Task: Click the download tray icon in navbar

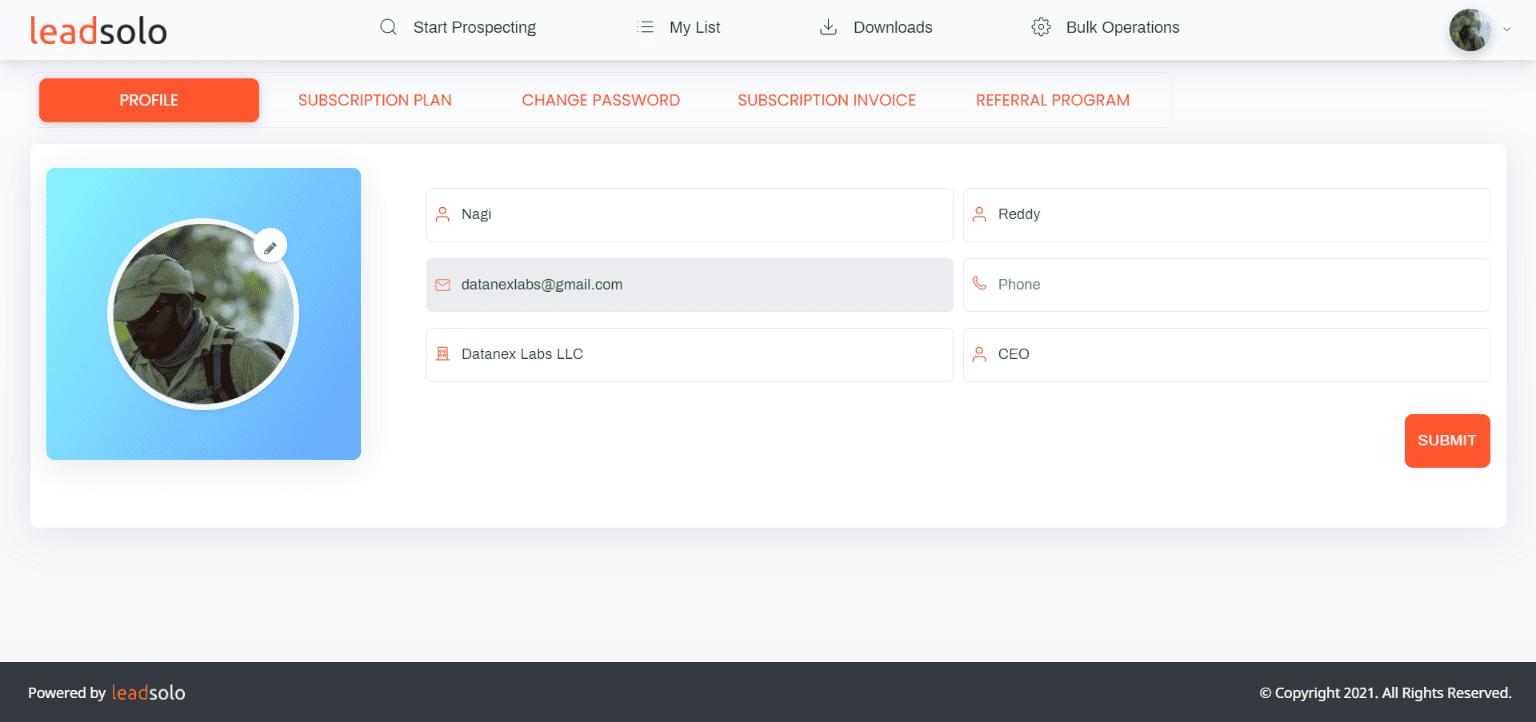Action: pos(828,28)
